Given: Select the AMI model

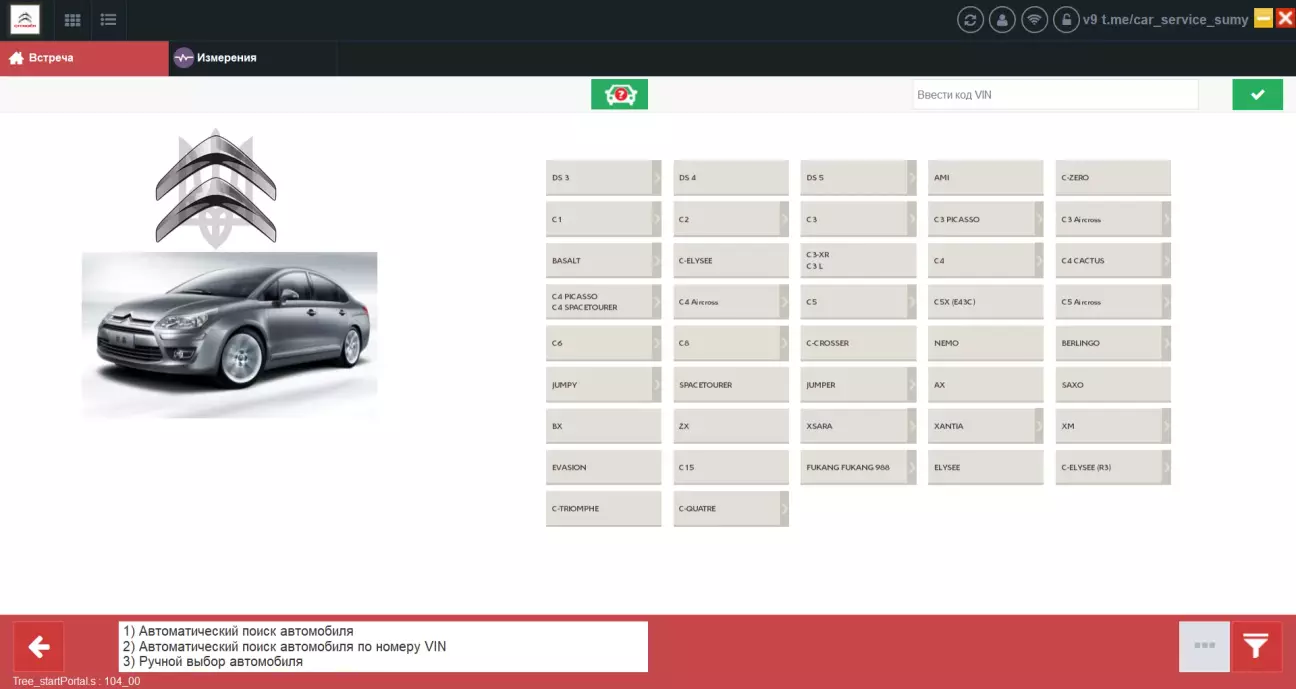Looking at the screenshot, I should (x=985, y=178).
